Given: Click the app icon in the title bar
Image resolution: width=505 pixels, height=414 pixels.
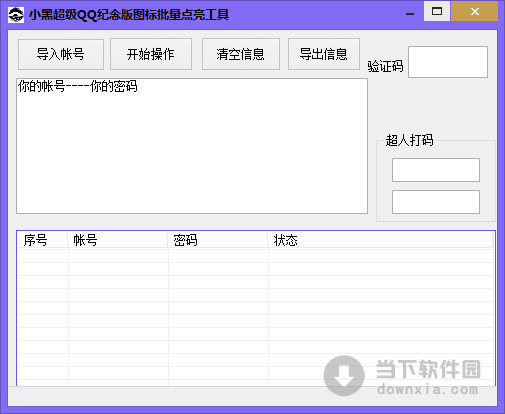Looking at the screenshot, I should coord(16,15).
